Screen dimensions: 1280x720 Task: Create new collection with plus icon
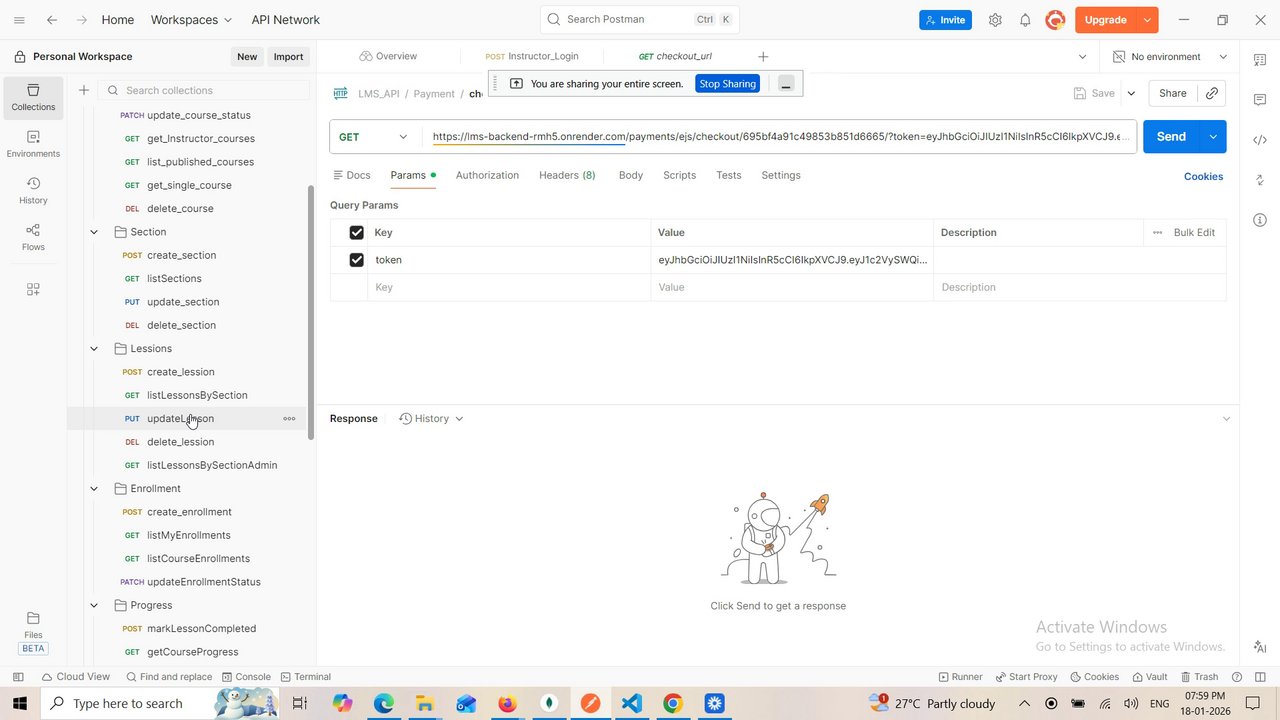point(84,90)
